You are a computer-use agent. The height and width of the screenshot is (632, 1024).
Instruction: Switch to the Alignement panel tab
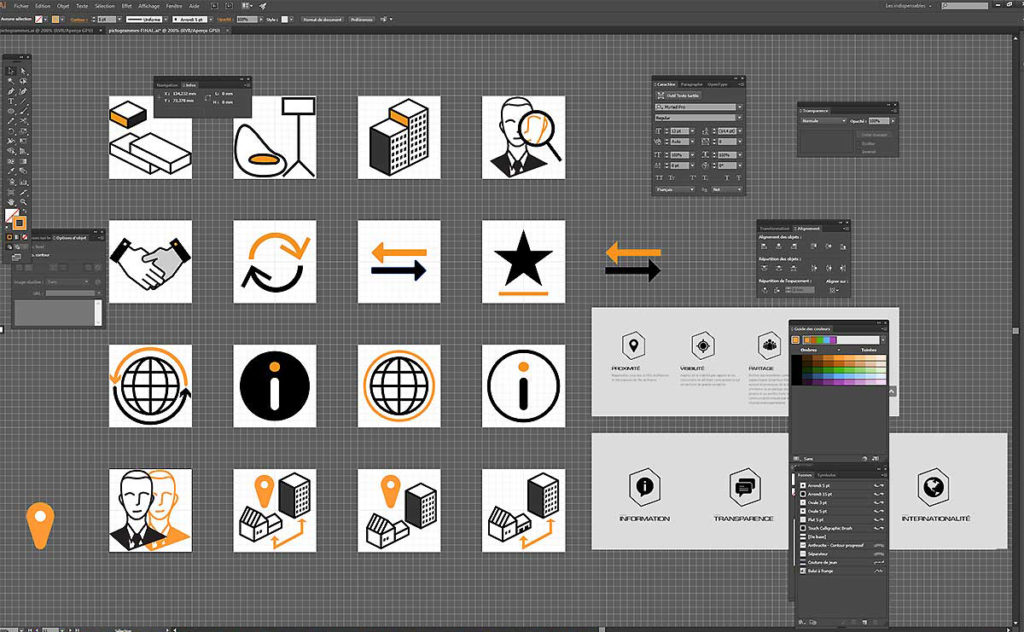[808, 229]
